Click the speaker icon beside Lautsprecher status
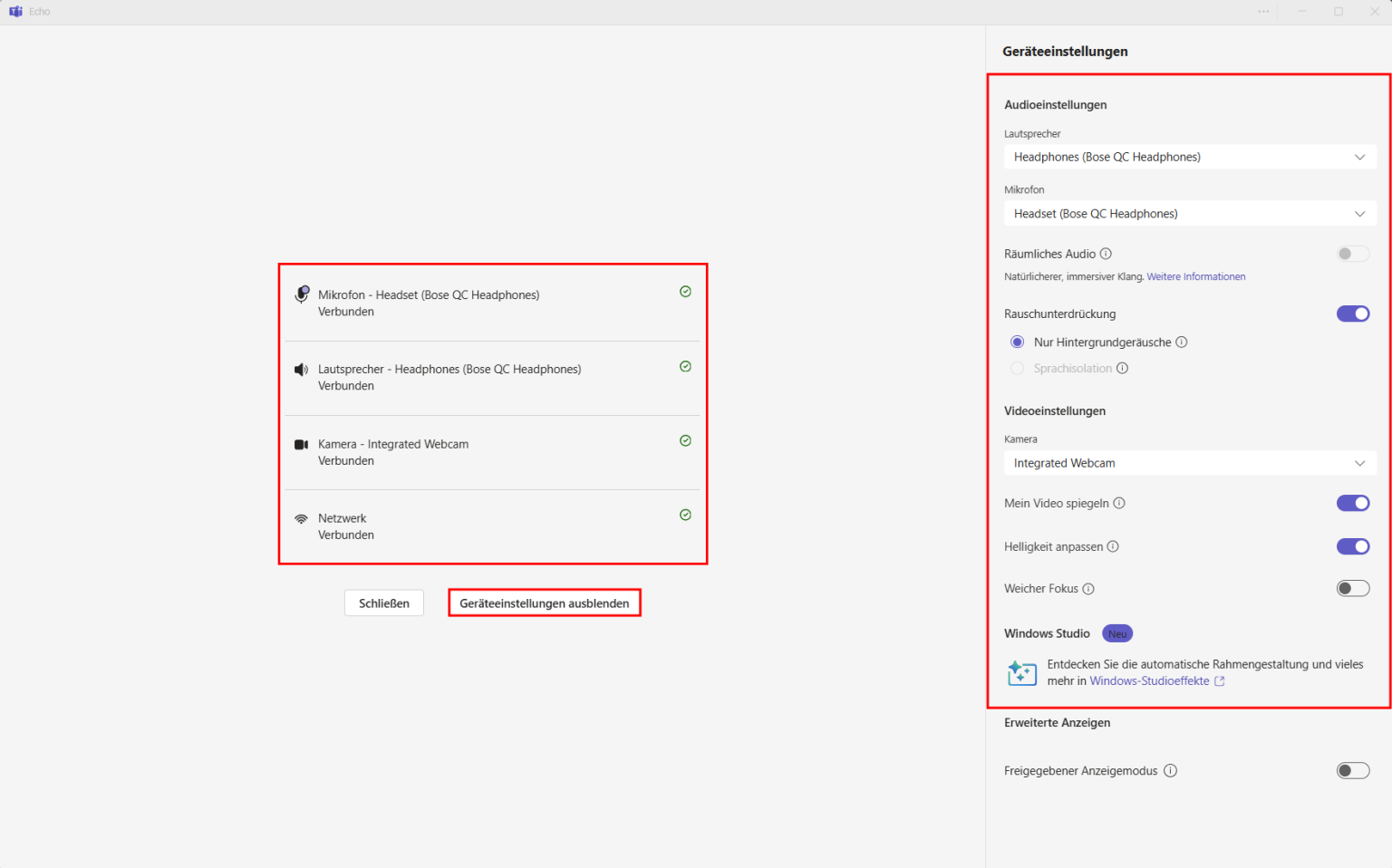 tap(302, 368)
